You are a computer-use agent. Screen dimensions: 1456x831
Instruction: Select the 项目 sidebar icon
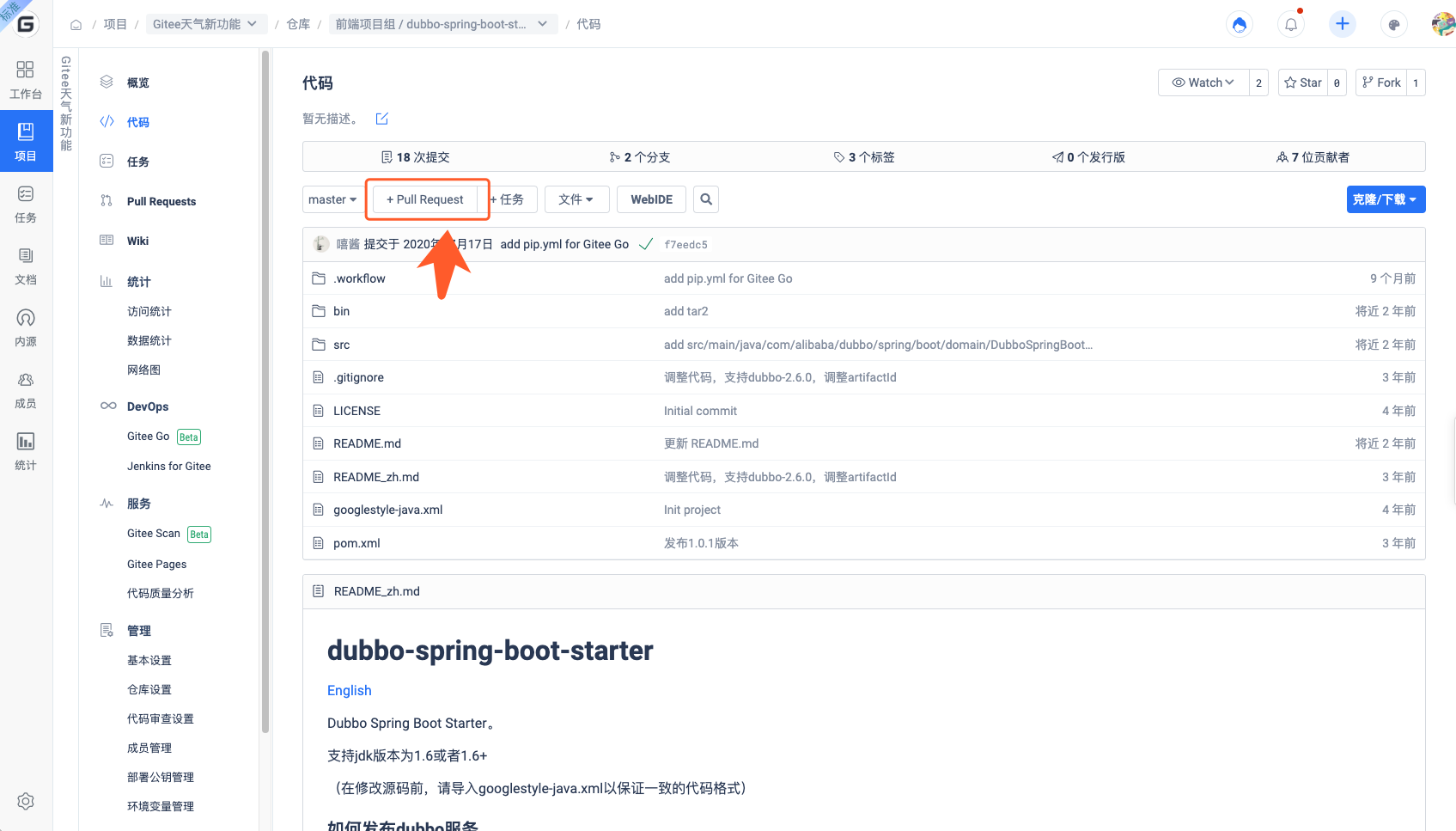tap(26, 142)
